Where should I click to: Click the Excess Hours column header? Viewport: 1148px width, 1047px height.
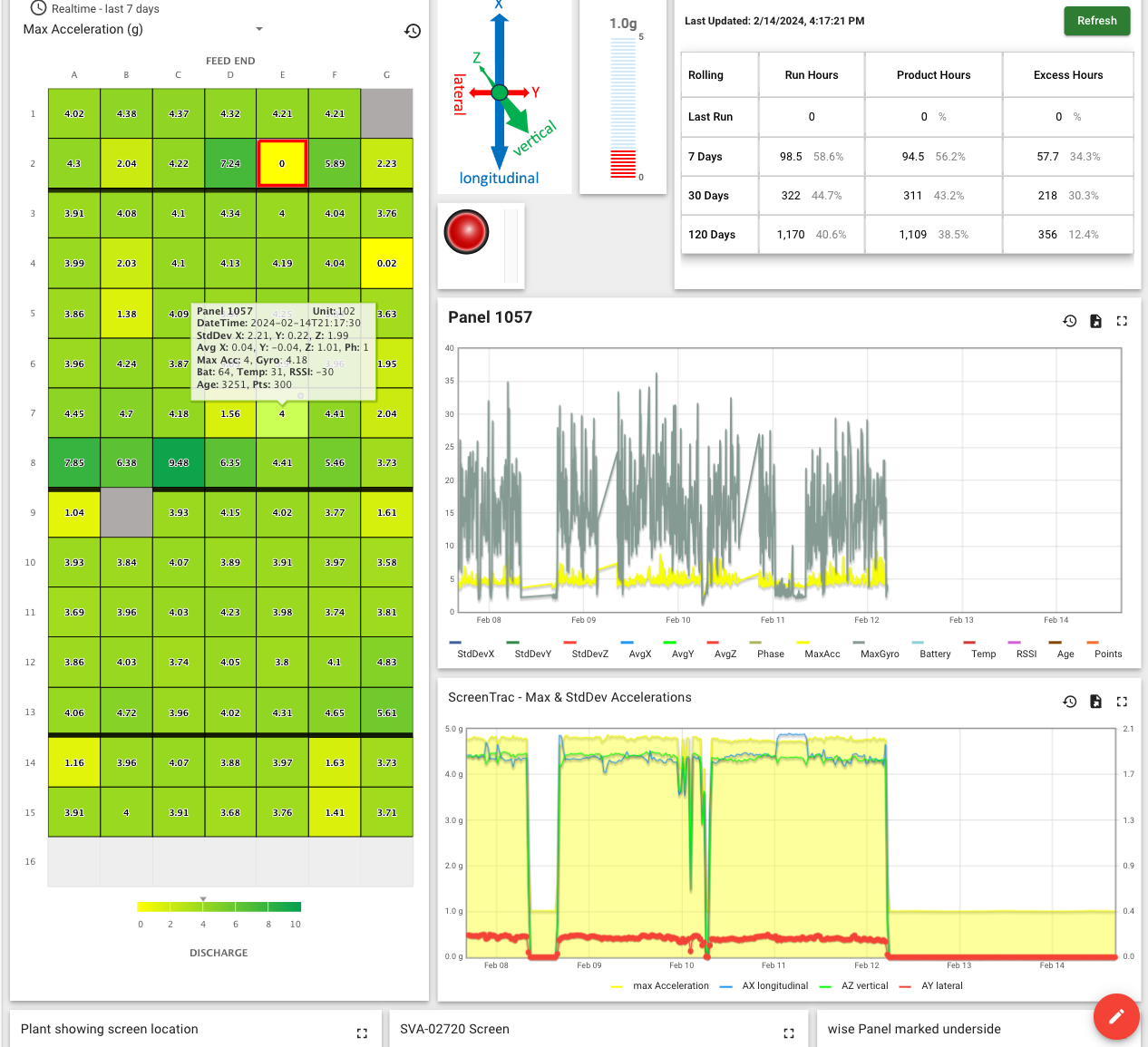tap(1067, 75)
